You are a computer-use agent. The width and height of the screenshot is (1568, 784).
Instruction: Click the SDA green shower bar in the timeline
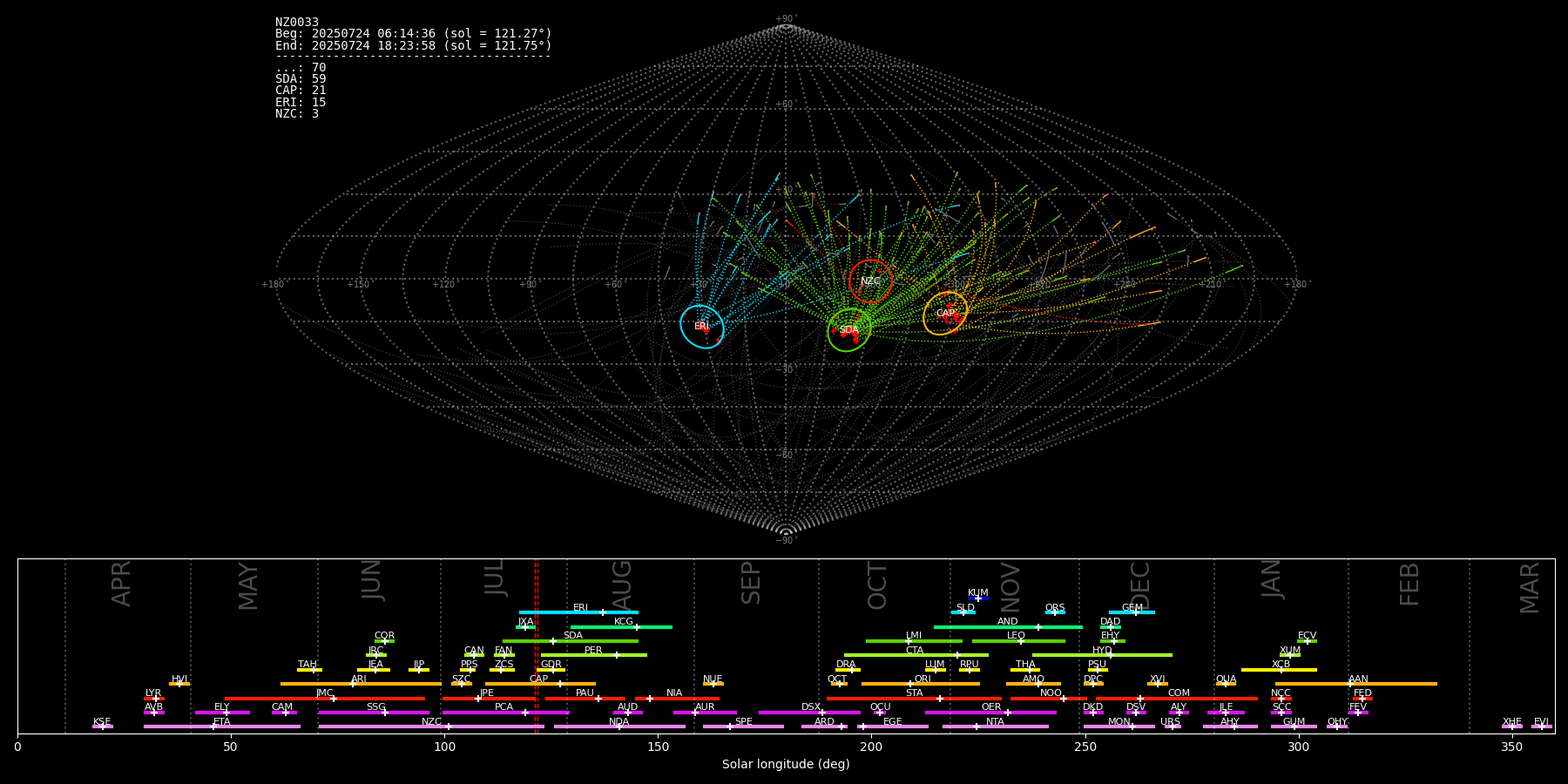point(571,641)
